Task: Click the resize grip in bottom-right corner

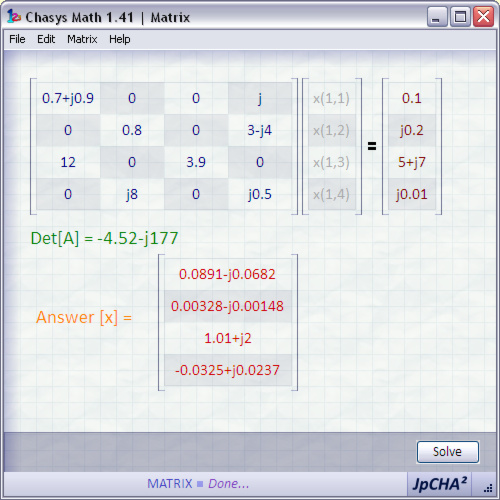Action: pyautogui.click(x=488, y=489)
